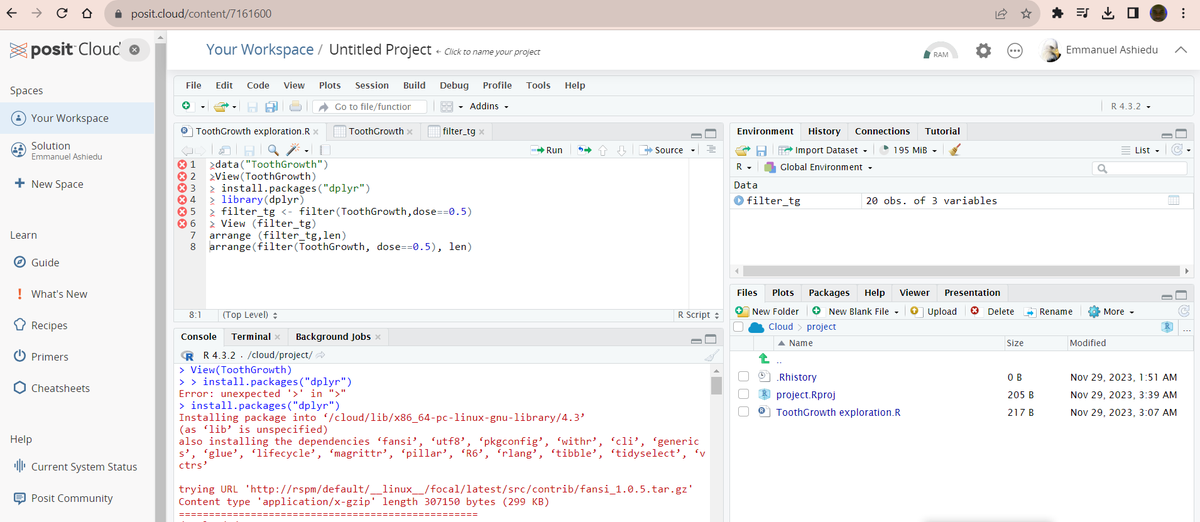This screenshot has width=1200, height=522.
Task: Show document outline icon in editor
Action: coord(713,150)
